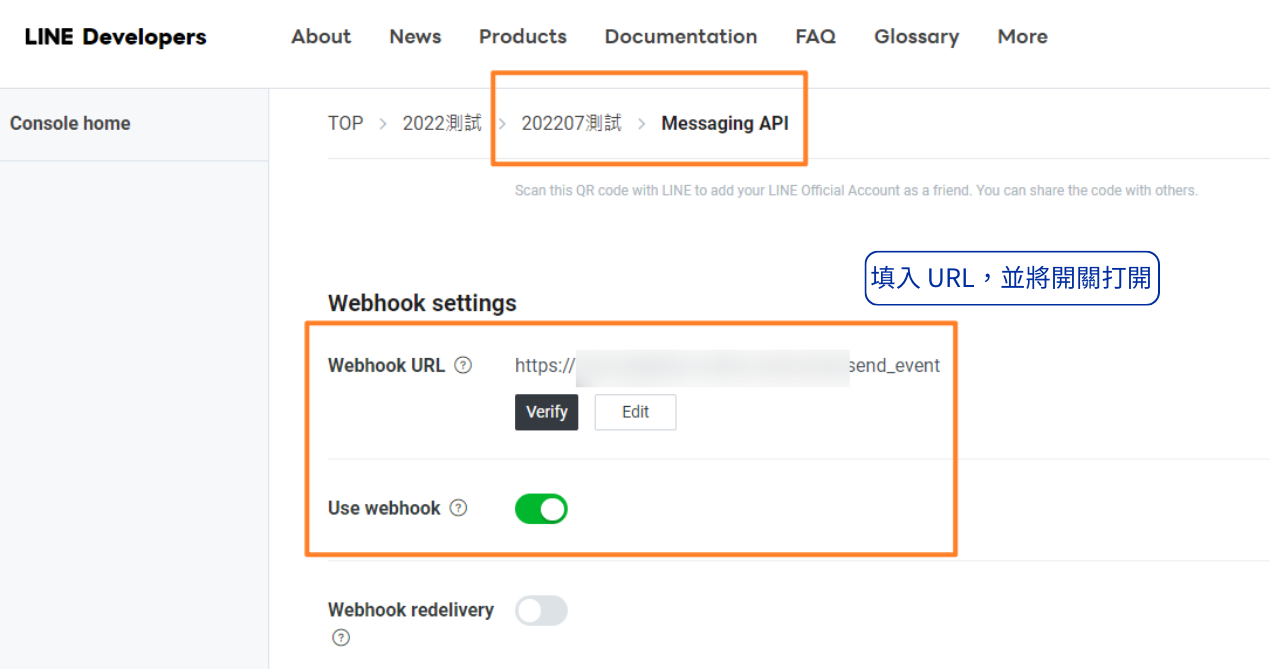Click the TOP breadcrumb link

tap(345, 124)
